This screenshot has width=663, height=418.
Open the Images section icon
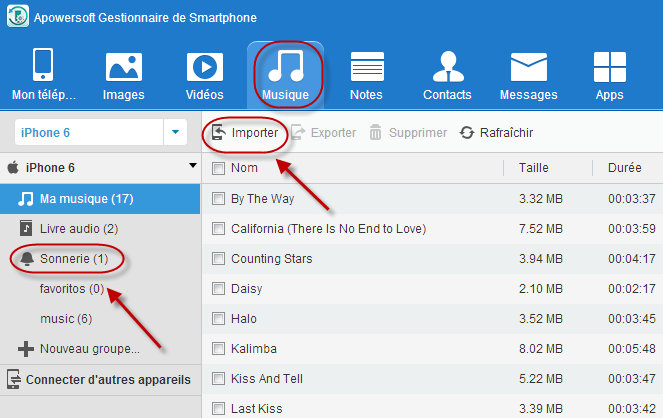point(123,67)
